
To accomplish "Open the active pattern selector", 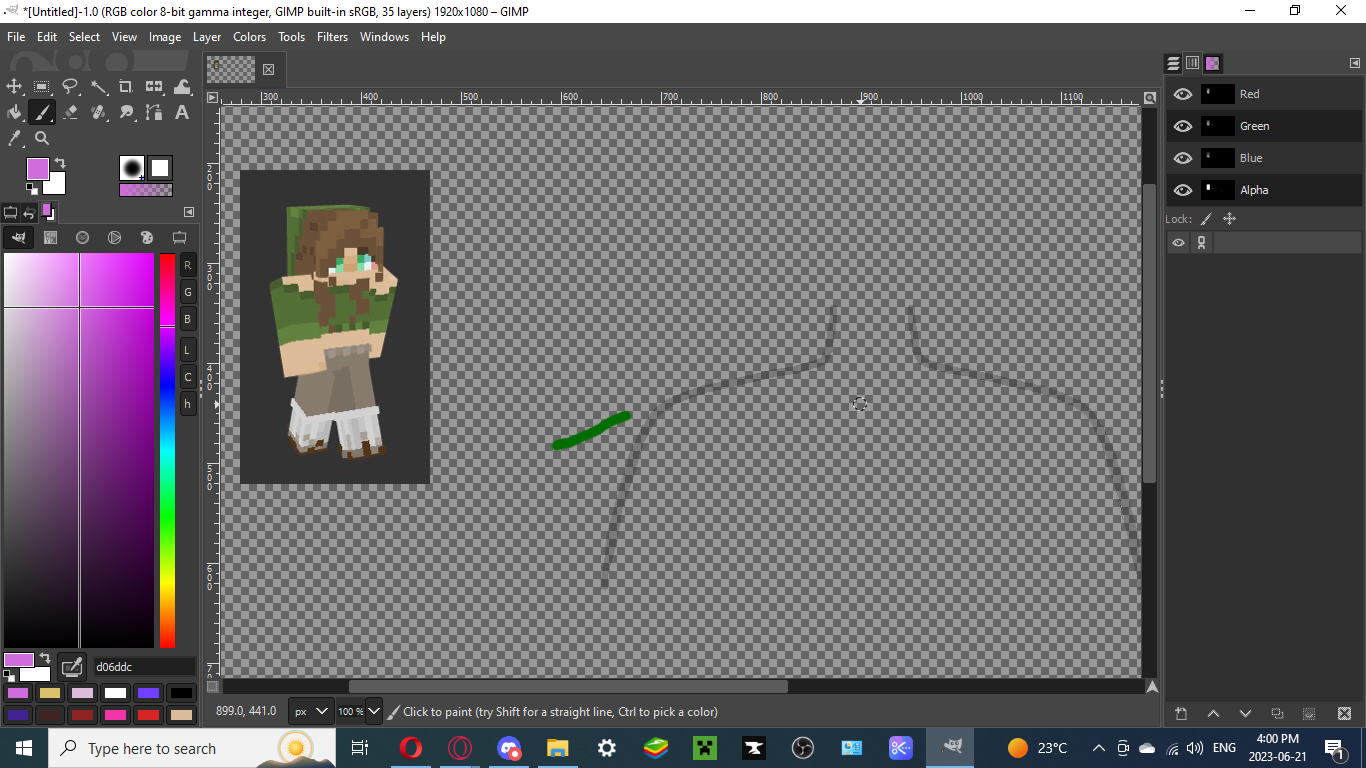I will [x=161, y=168].
